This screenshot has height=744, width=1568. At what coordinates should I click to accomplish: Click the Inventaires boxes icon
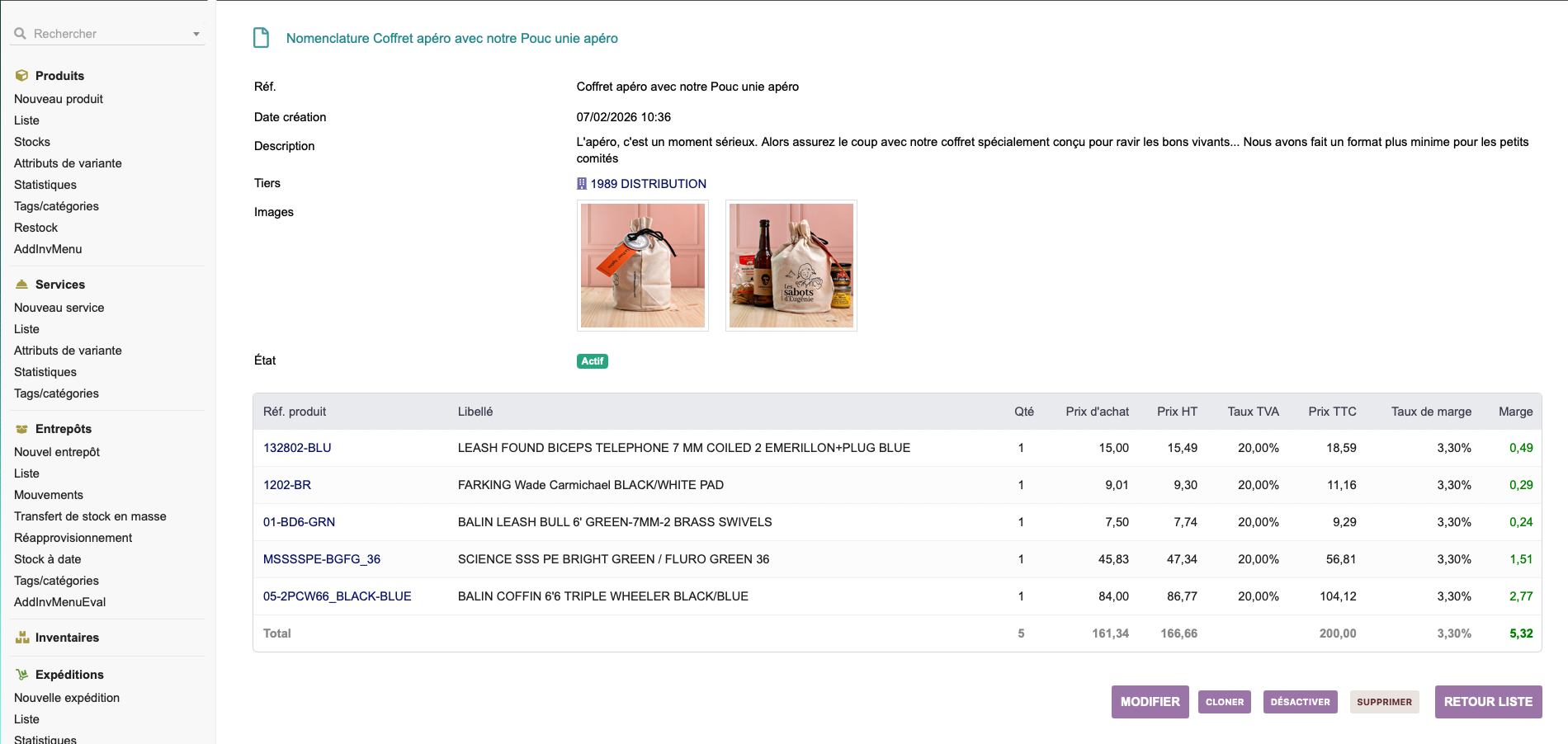pos(22,638)
